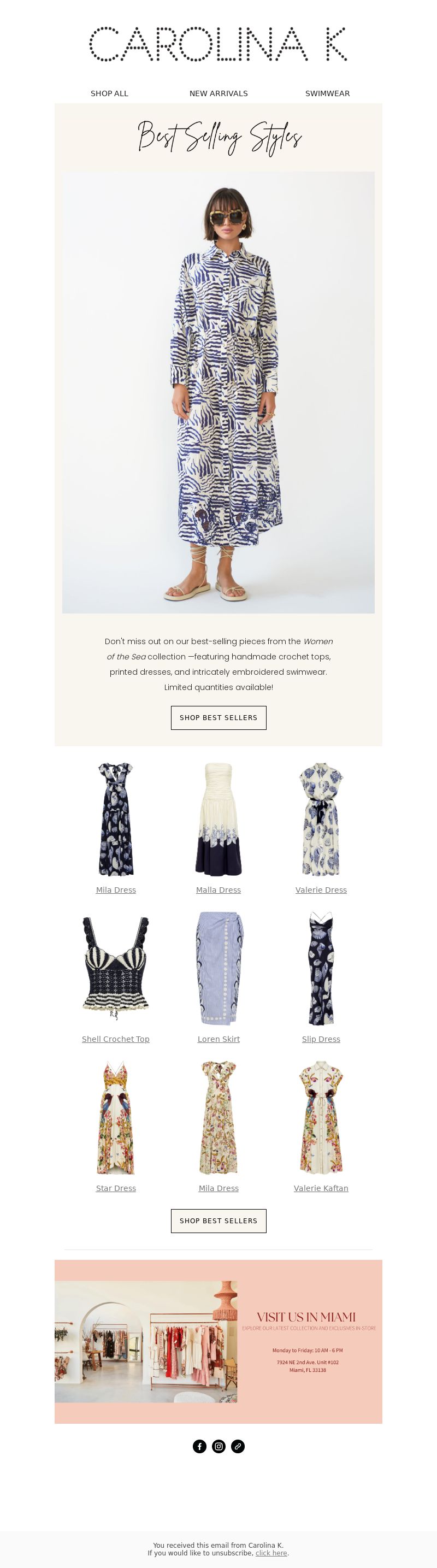Image resolution: width=437 pixels, height=1568 pixels.
Task: Open the Valerie Kaftan link
Action: [321, 1188]
